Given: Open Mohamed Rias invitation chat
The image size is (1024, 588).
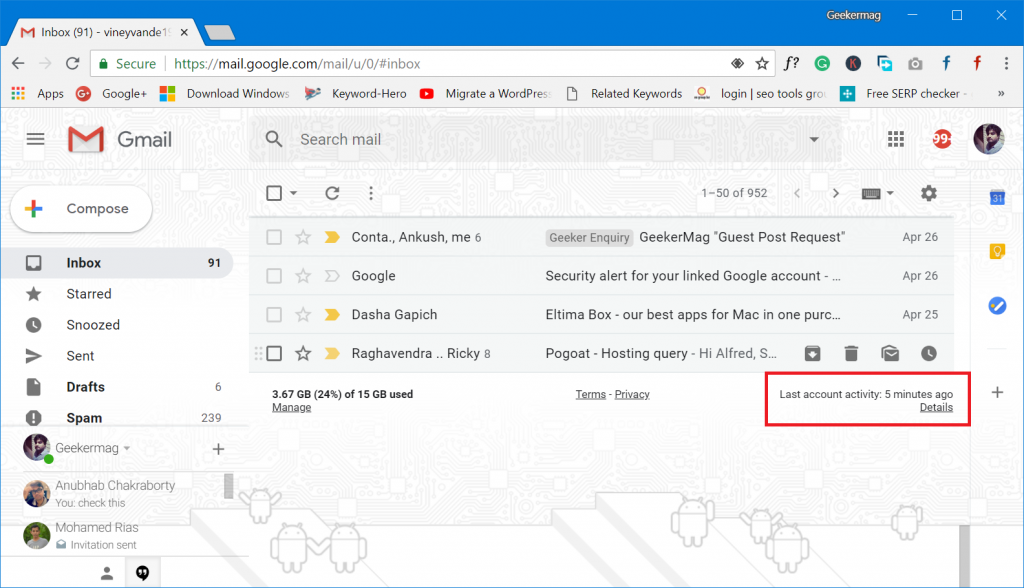Looking at the screenshot, I should coord(124,535).
